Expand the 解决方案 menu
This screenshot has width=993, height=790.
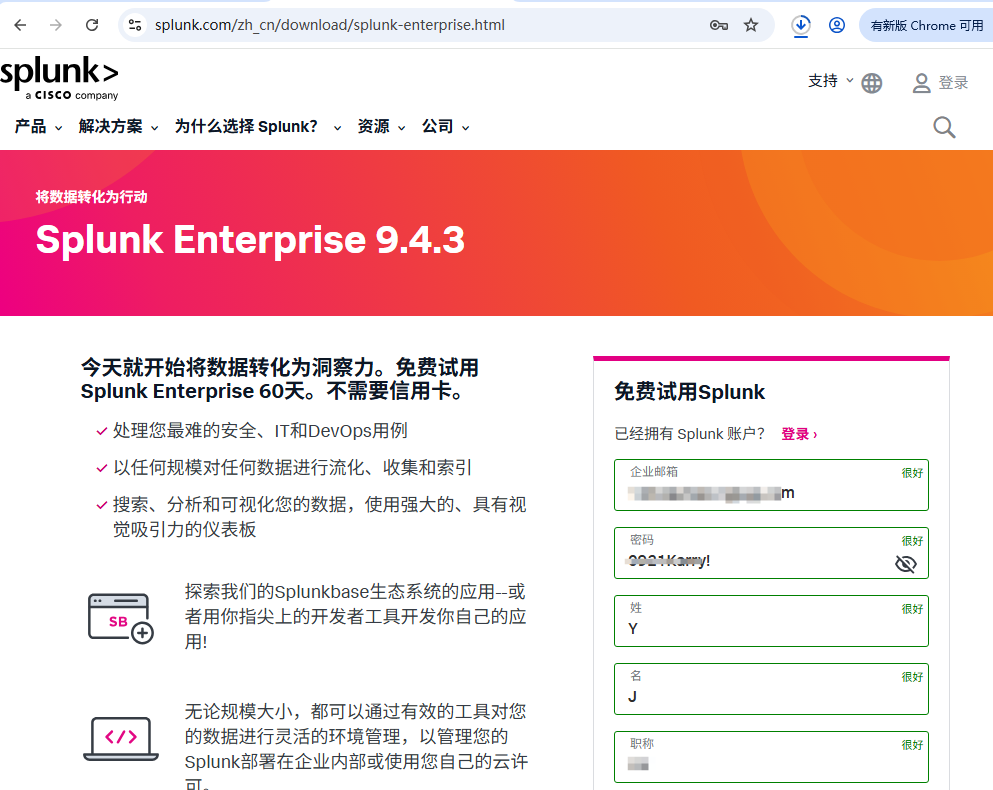pos(118,127)
